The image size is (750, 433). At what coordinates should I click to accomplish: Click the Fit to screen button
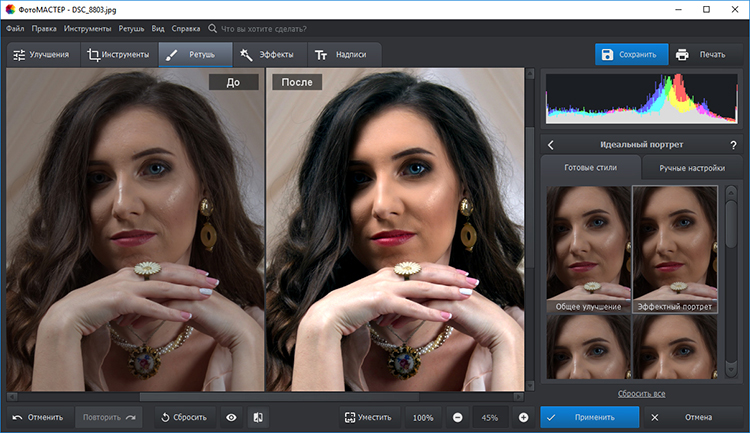click(x=367, y=417)
